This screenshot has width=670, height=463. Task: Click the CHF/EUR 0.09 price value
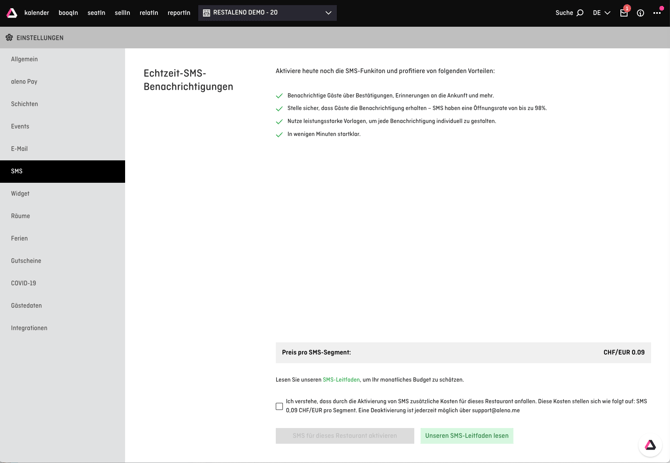click(x=624, y=352)
